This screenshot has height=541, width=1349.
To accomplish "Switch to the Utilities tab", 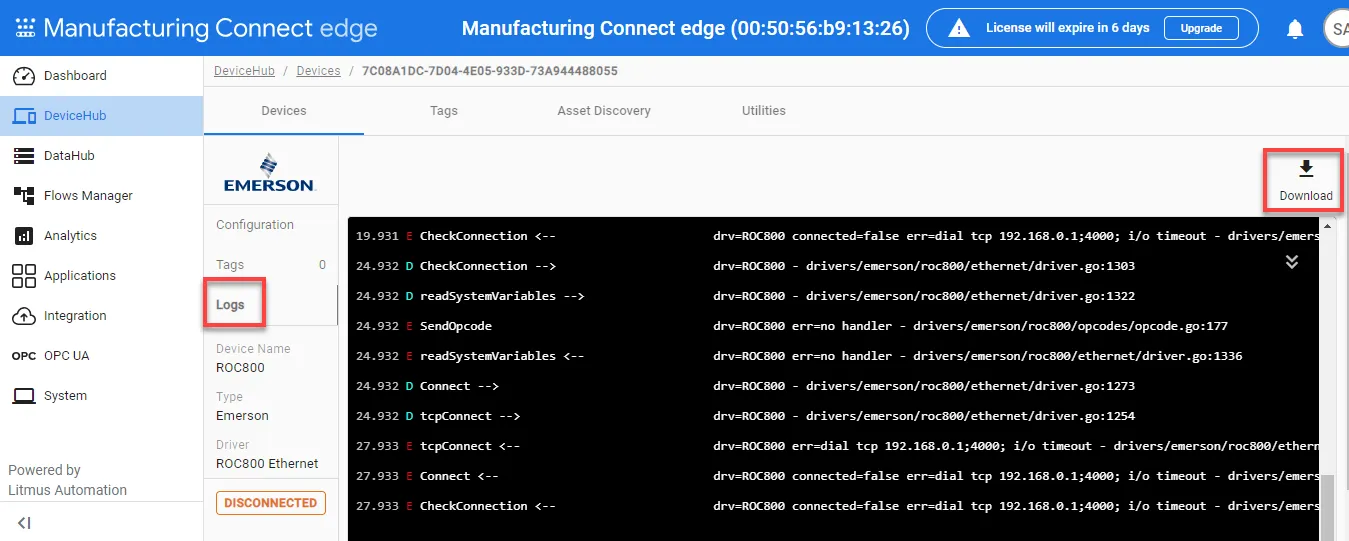I will pyautogui.click(x=764, y=111).
